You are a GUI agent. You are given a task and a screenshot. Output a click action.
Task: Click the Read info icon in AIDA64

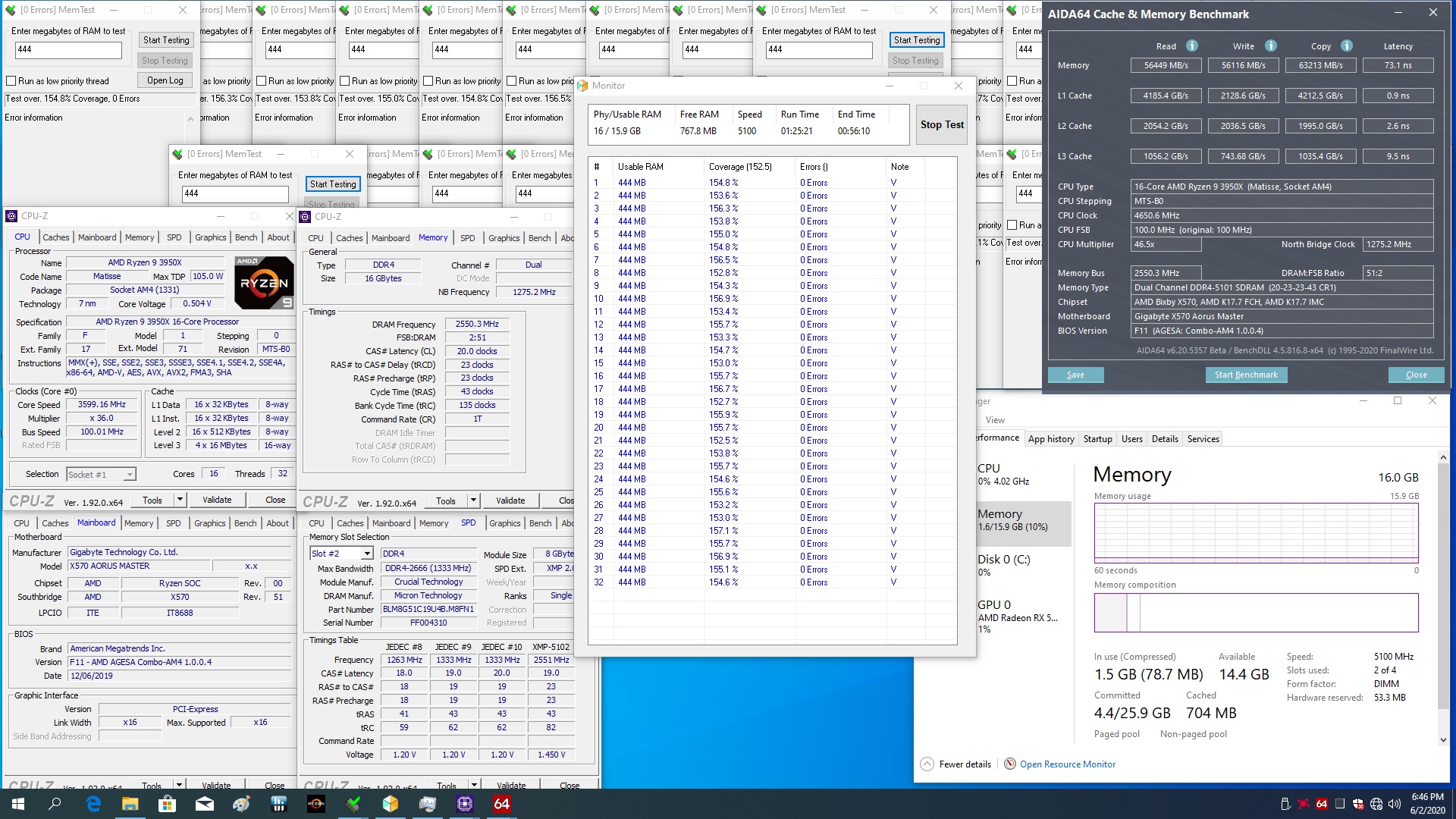pyautogui.click(x=1192, y=45)
